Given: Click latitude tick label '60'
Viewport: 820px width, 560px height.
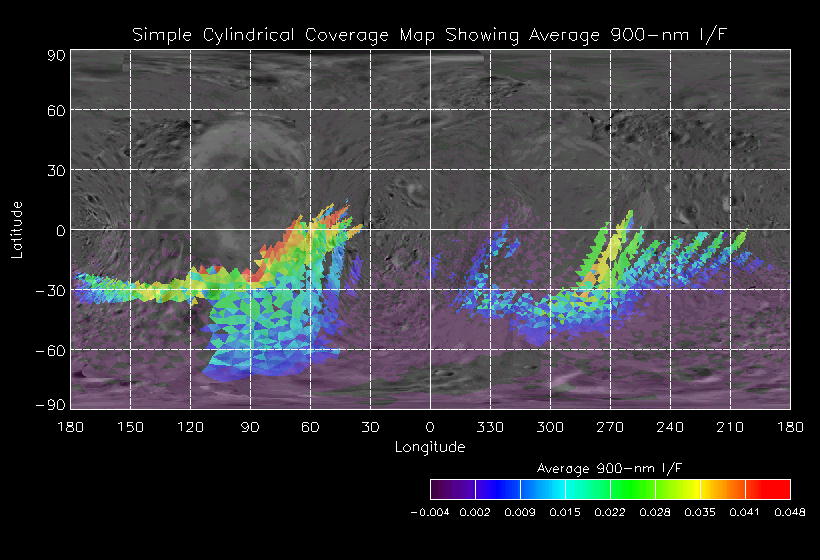Looking at the screenshot, I should point(56,111).
